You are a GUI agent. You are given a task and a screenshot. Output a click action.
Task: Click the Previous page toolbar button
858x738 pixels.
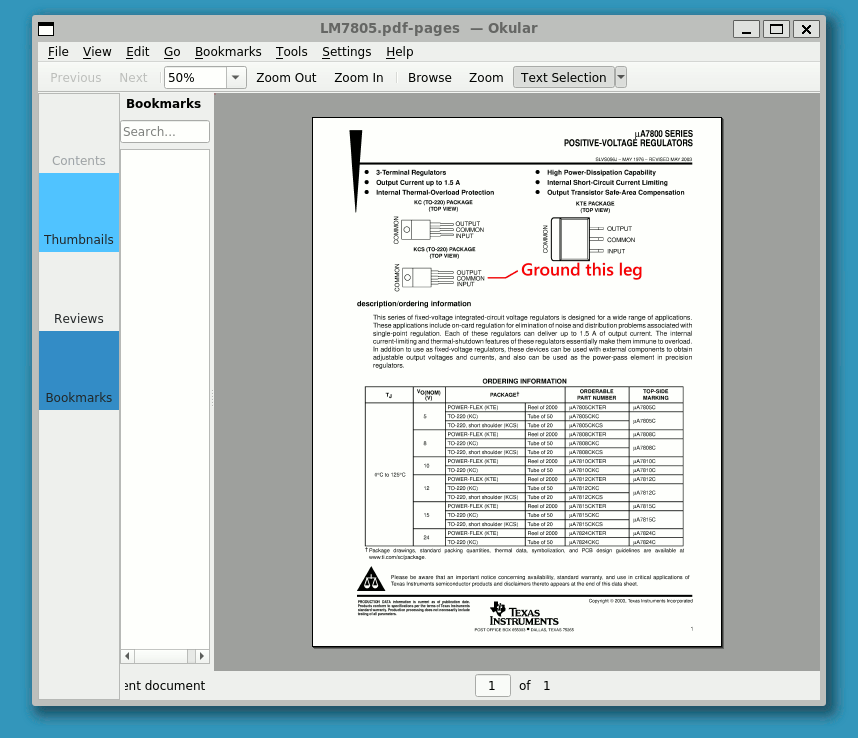76,78
